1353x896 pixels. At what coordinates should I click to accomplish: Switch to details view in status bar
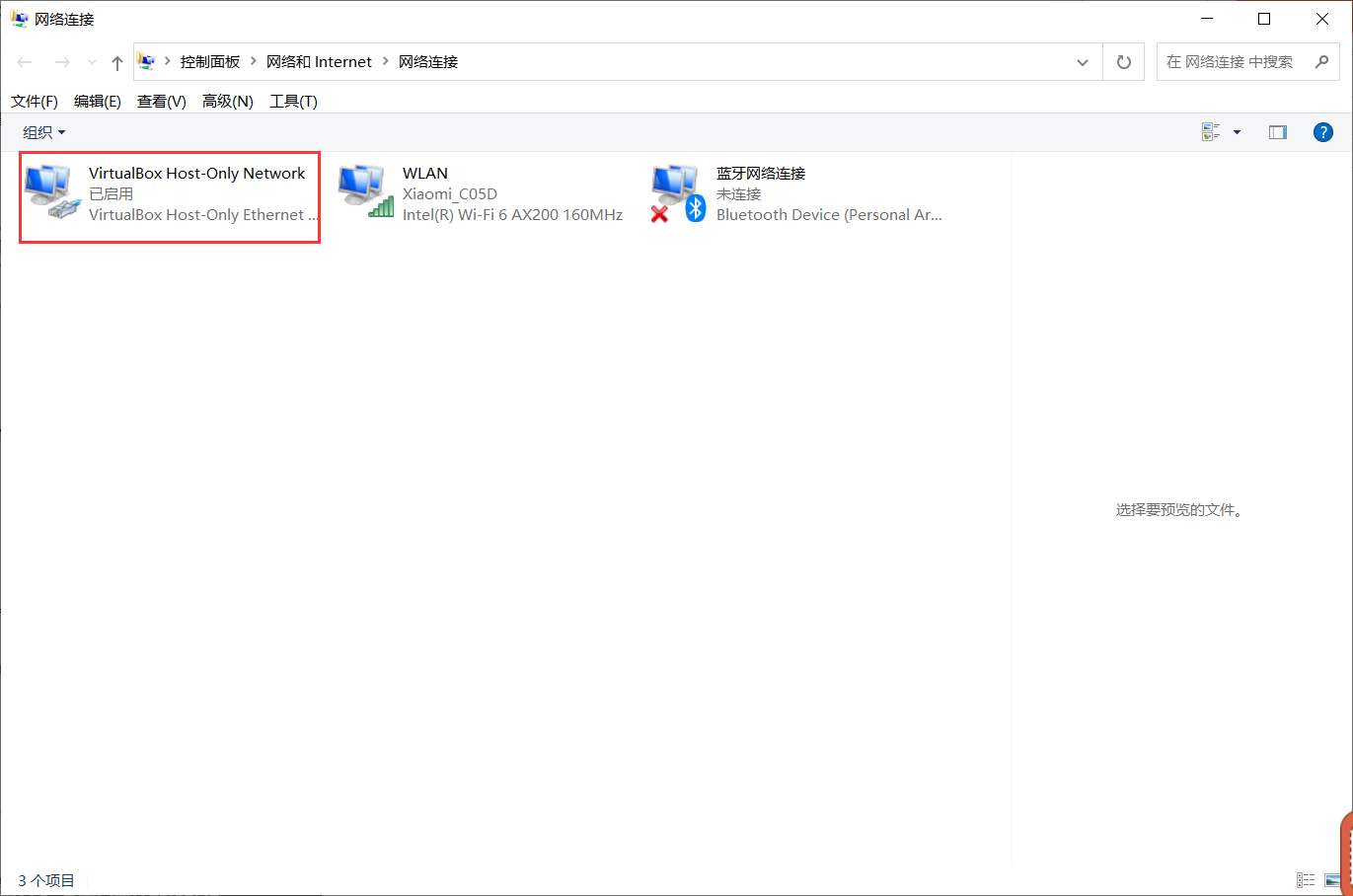coord(1306,880)
